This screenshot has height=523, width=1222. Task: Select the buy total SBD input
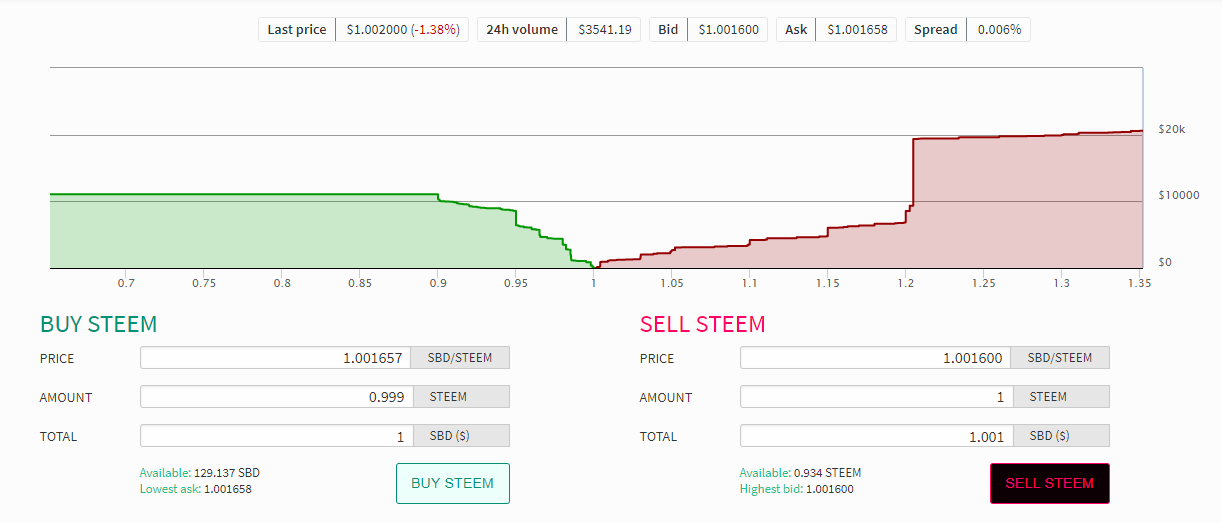point(275,436)
